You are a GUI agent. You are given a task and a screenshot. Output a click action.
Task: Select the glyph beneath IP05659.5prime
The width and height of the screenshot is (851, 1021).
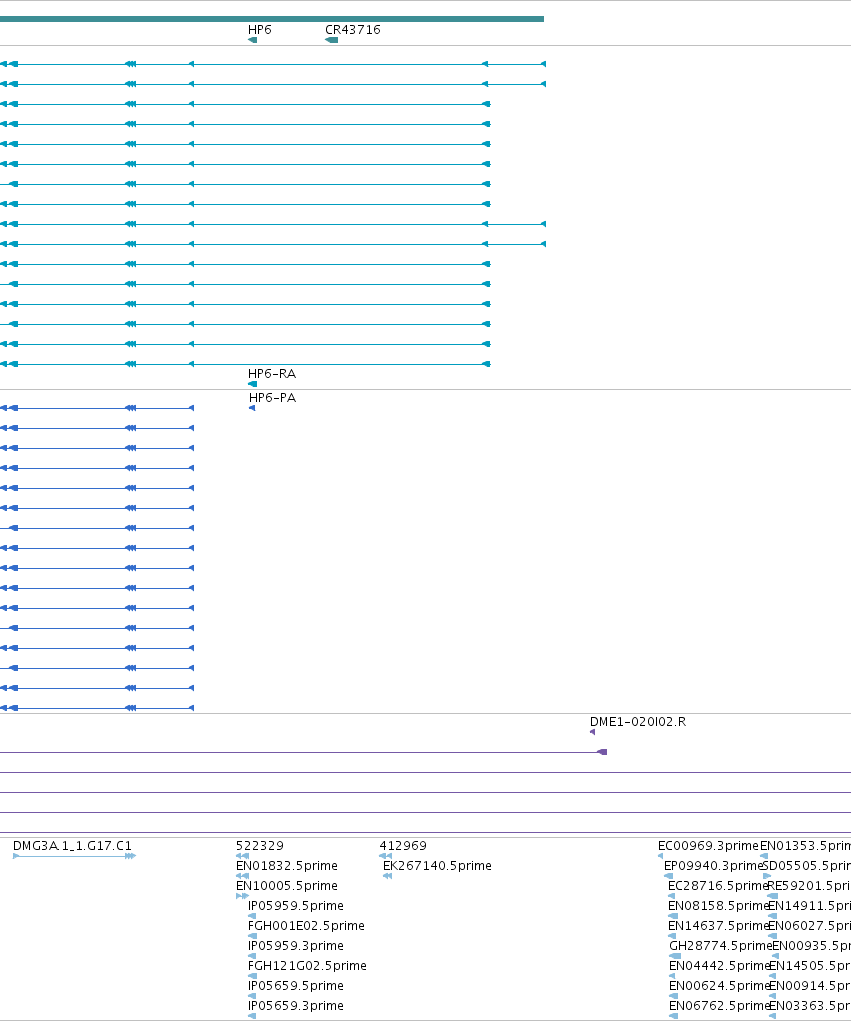(x=252, y=996)
